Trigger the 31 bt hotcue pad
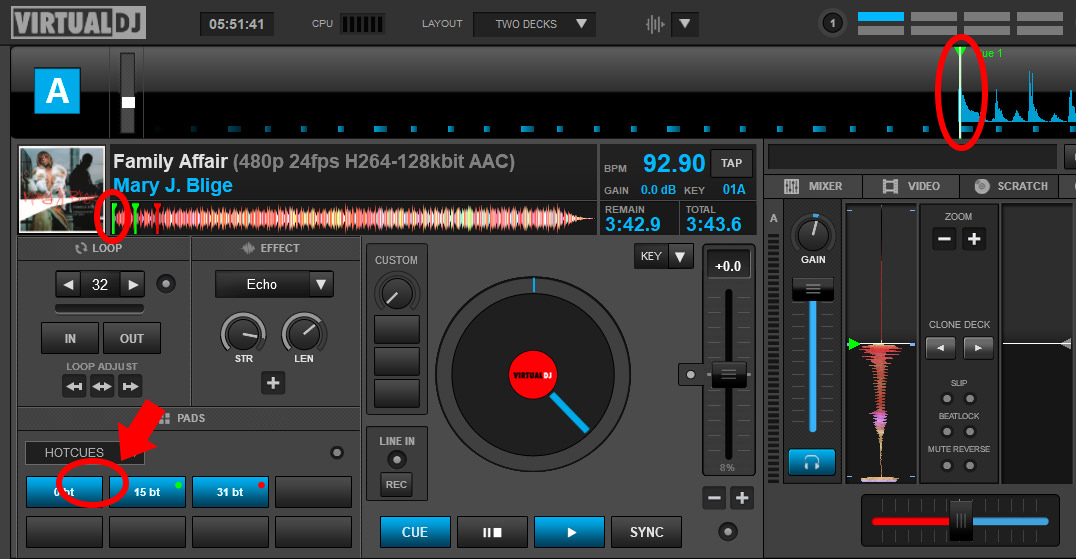Viewport: 1076px width, 559px height. pos(230,492)
